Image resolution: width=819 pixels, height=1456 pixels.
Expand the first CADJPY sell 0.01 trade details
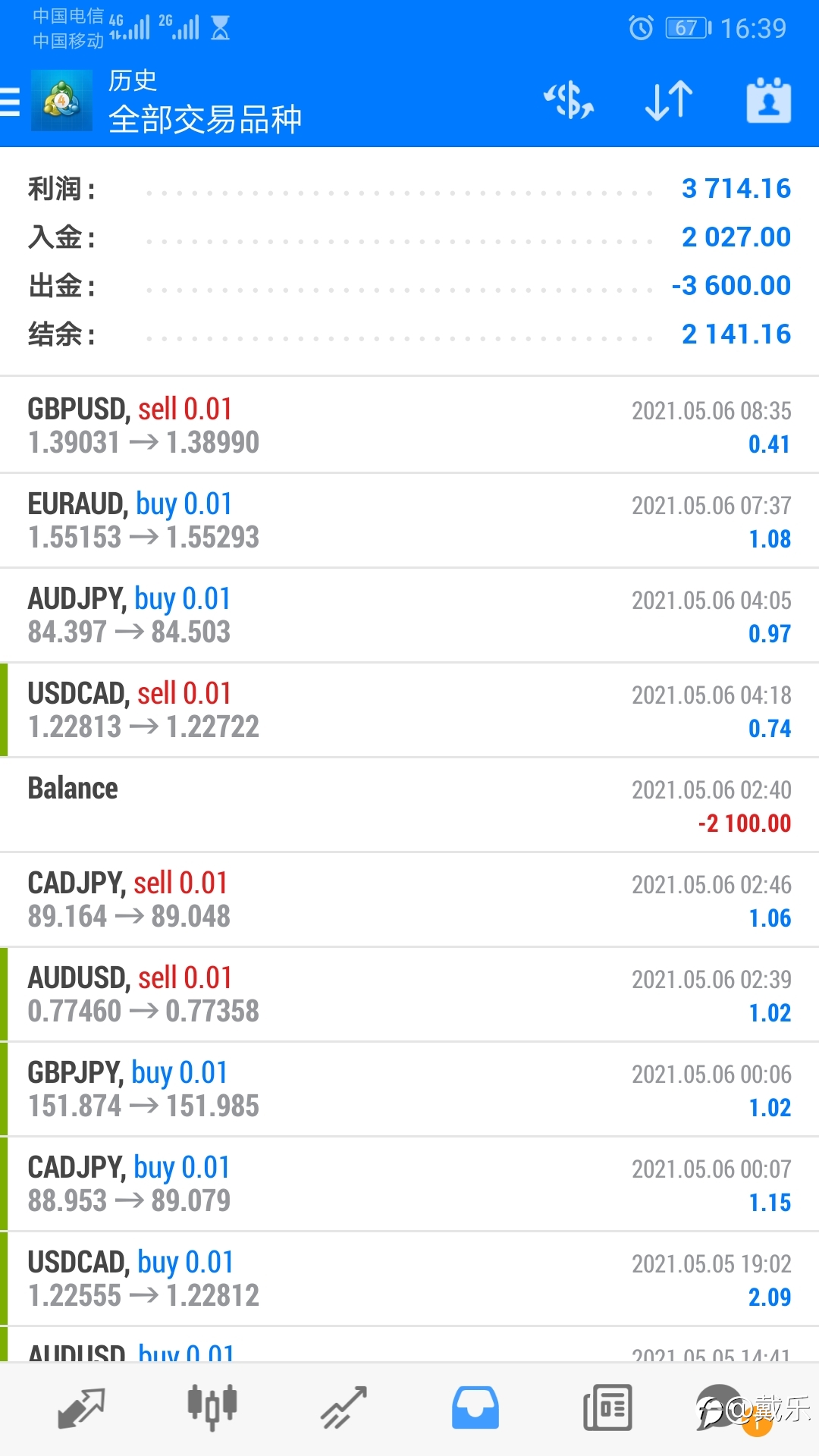point(409,899)
